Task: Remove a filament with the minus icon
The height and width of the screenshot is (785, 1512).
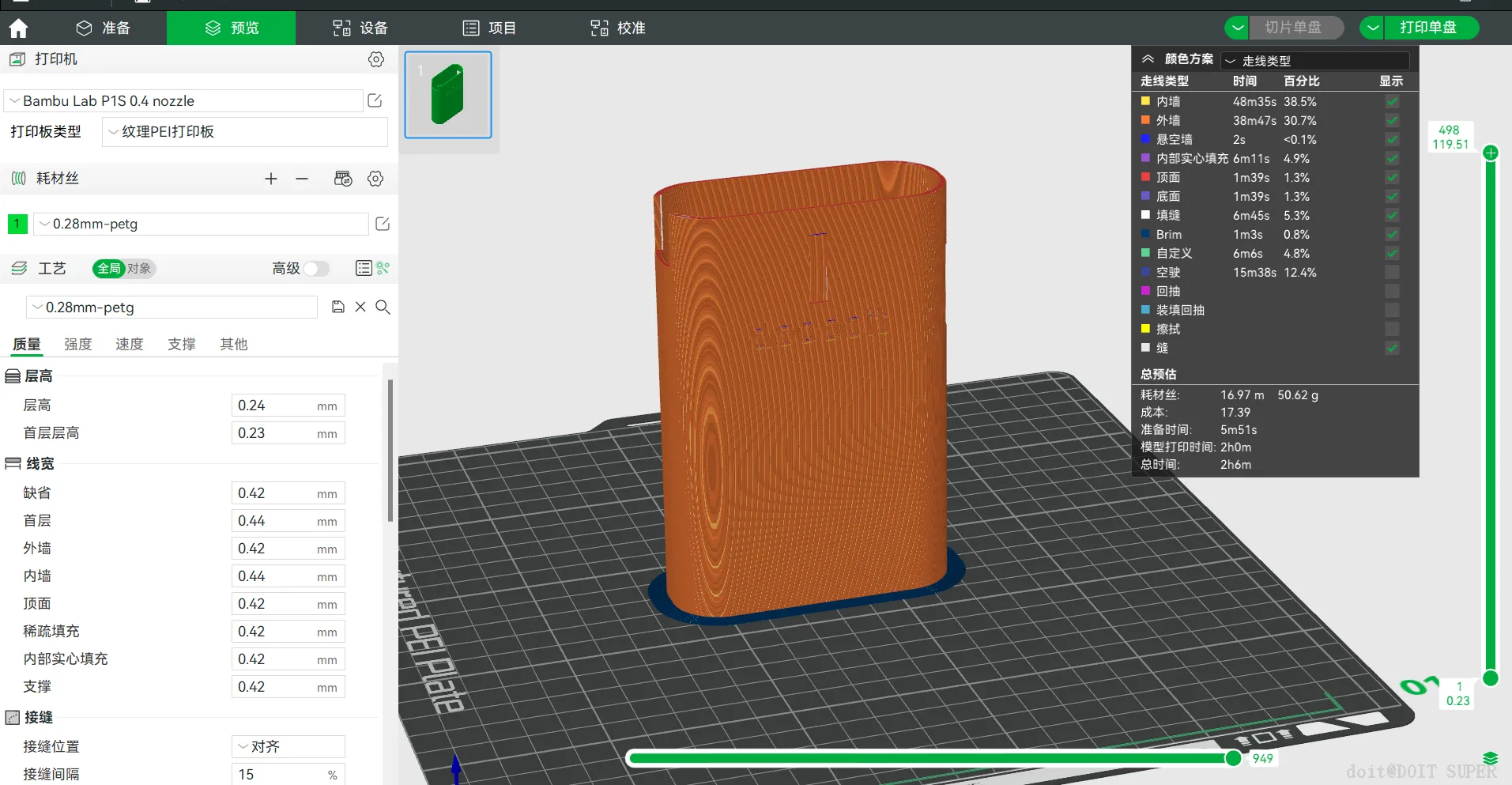Action: click(302, 179)
